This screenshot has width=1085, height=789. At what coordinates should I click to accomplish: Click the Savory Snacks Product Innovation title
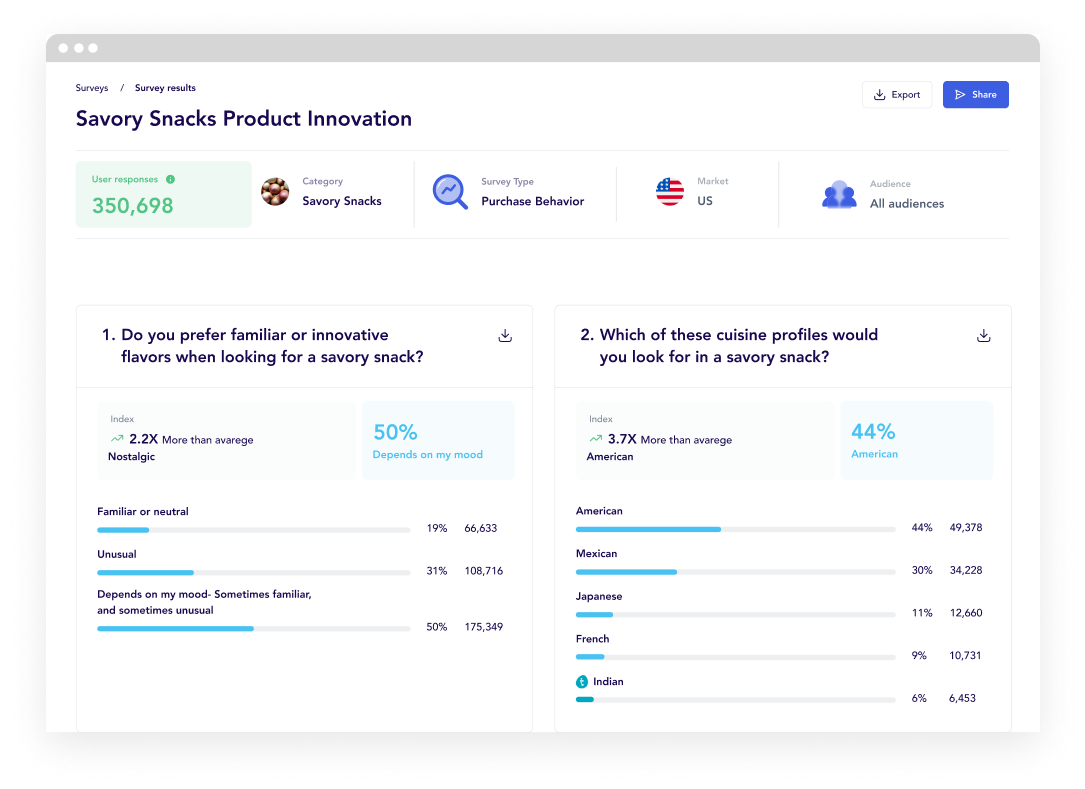click(x=244, y=118)
